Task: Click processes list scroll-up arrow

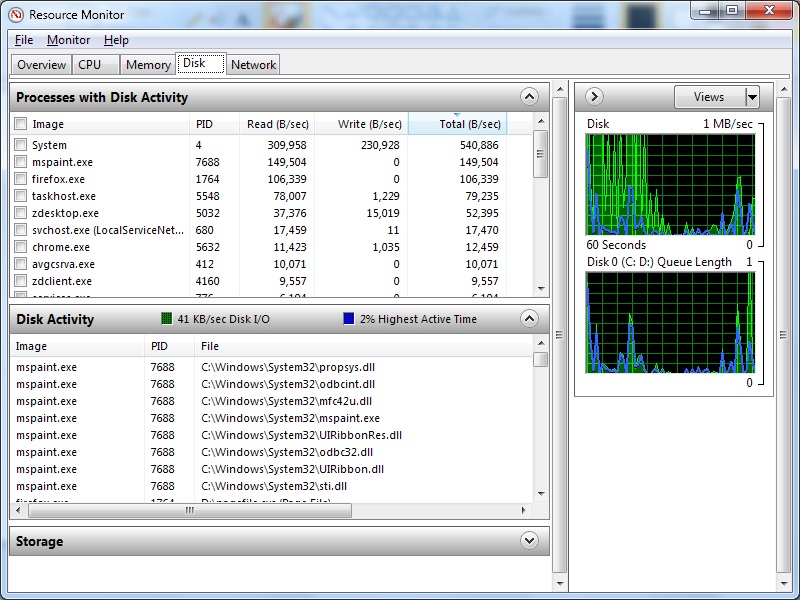Action: (541, 121)
